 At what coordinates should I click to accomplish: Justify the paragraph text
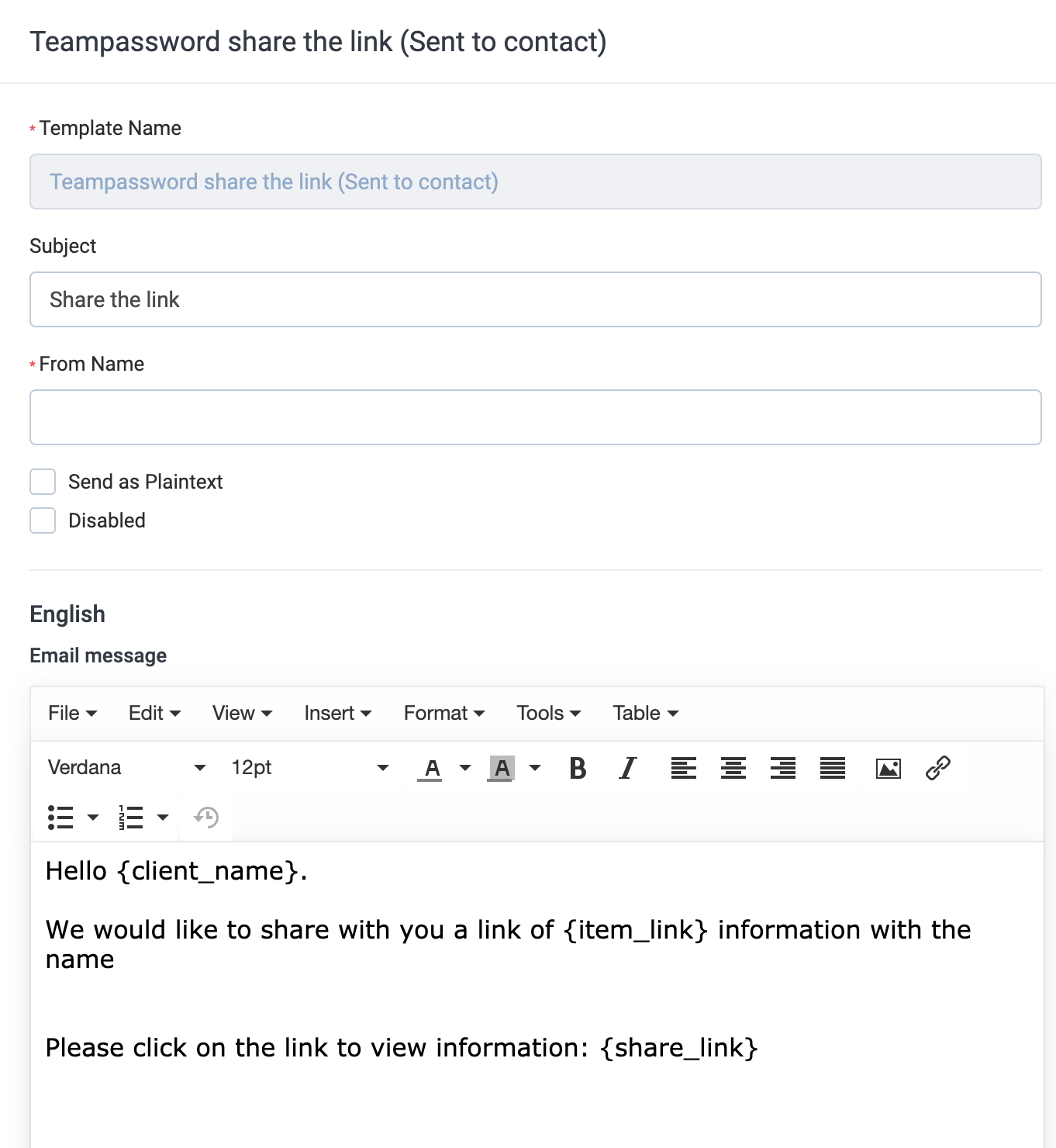[x=832, y=769]
